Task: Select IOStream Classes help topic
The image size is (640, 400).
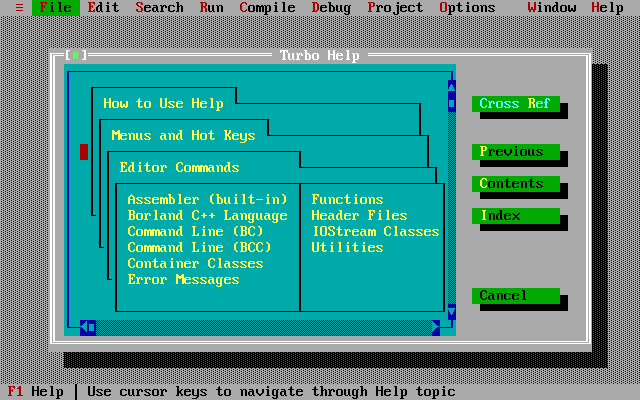Action: point(376,231)
